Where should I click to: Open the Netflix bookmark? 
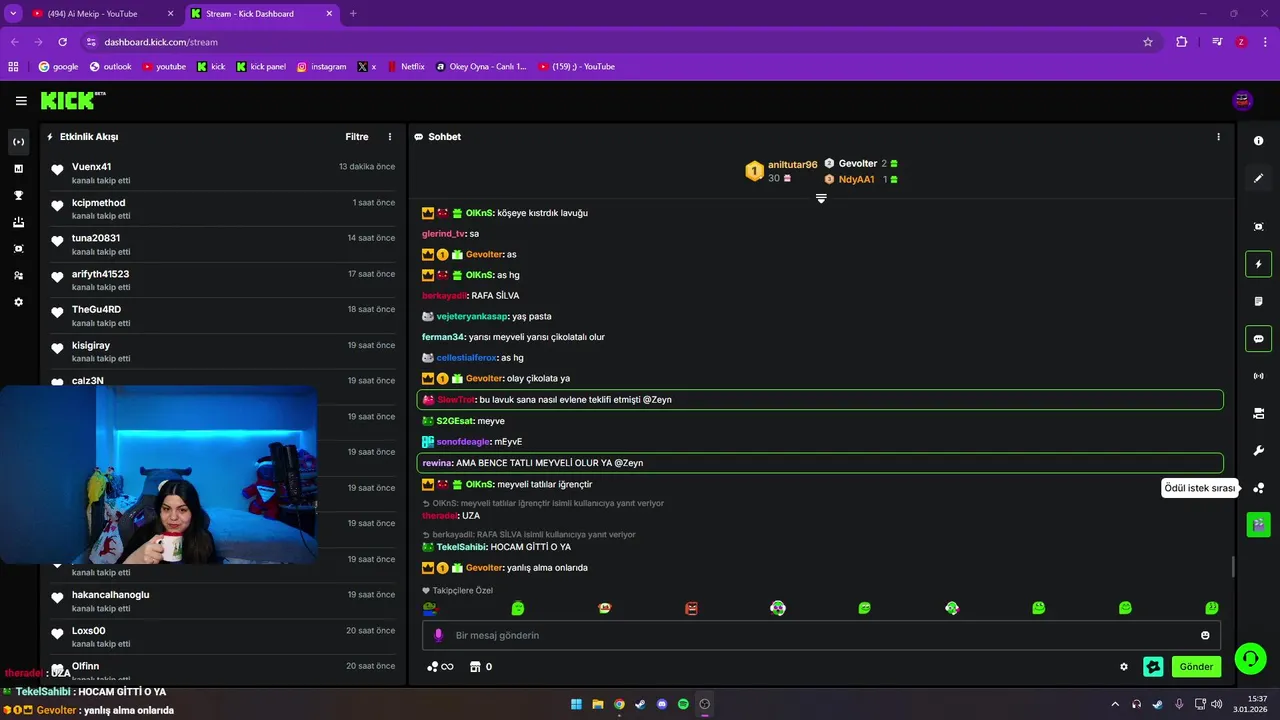tap(405, 67)
